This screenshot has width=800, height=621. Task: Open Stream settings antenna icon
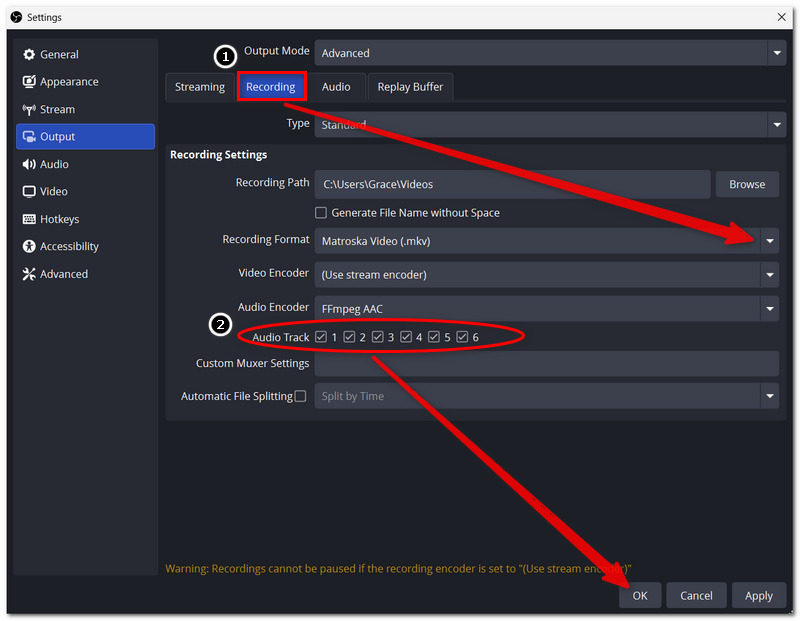click(x=29, y=109)
